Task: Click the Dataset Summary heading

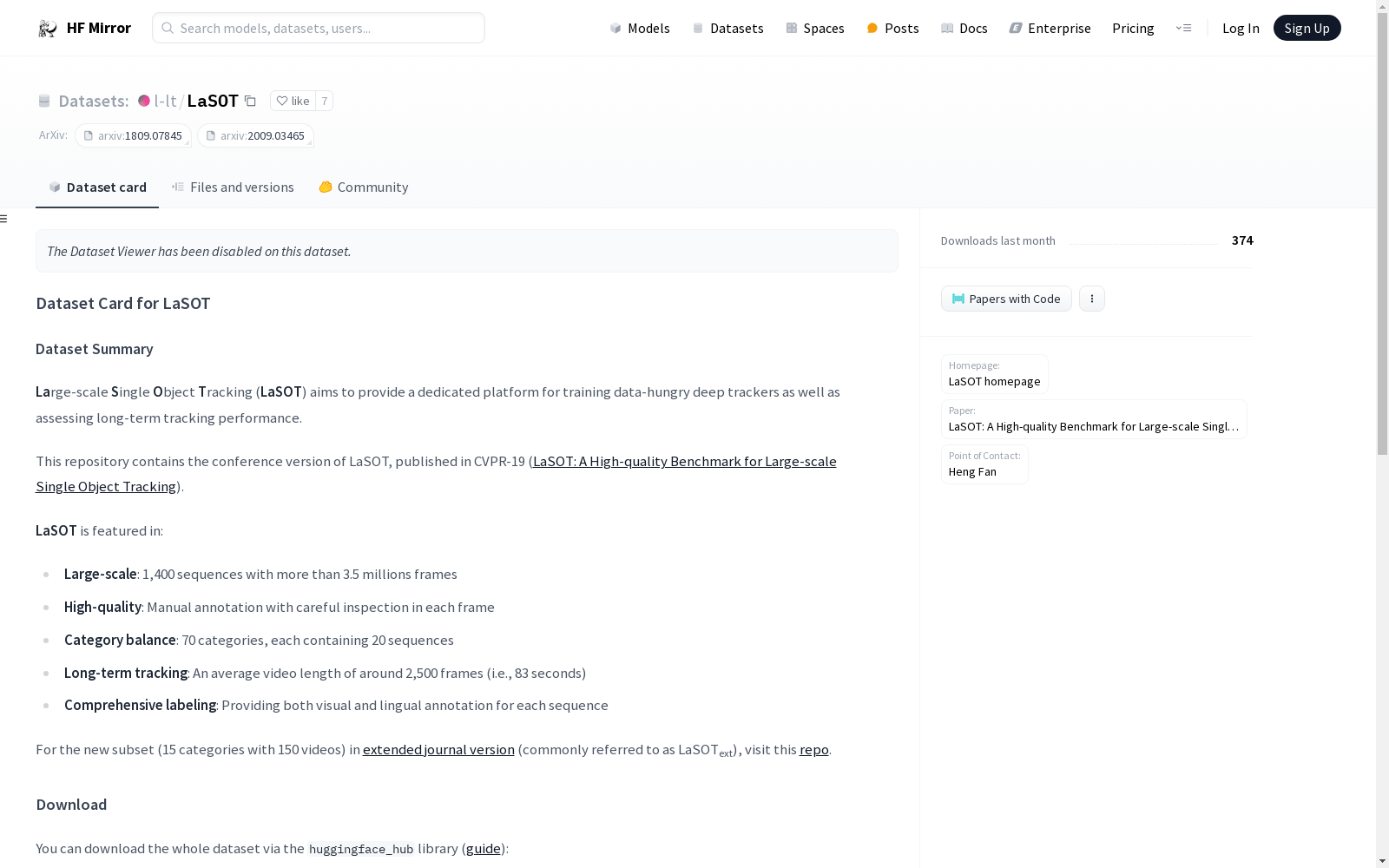Action: coord(95,349)
